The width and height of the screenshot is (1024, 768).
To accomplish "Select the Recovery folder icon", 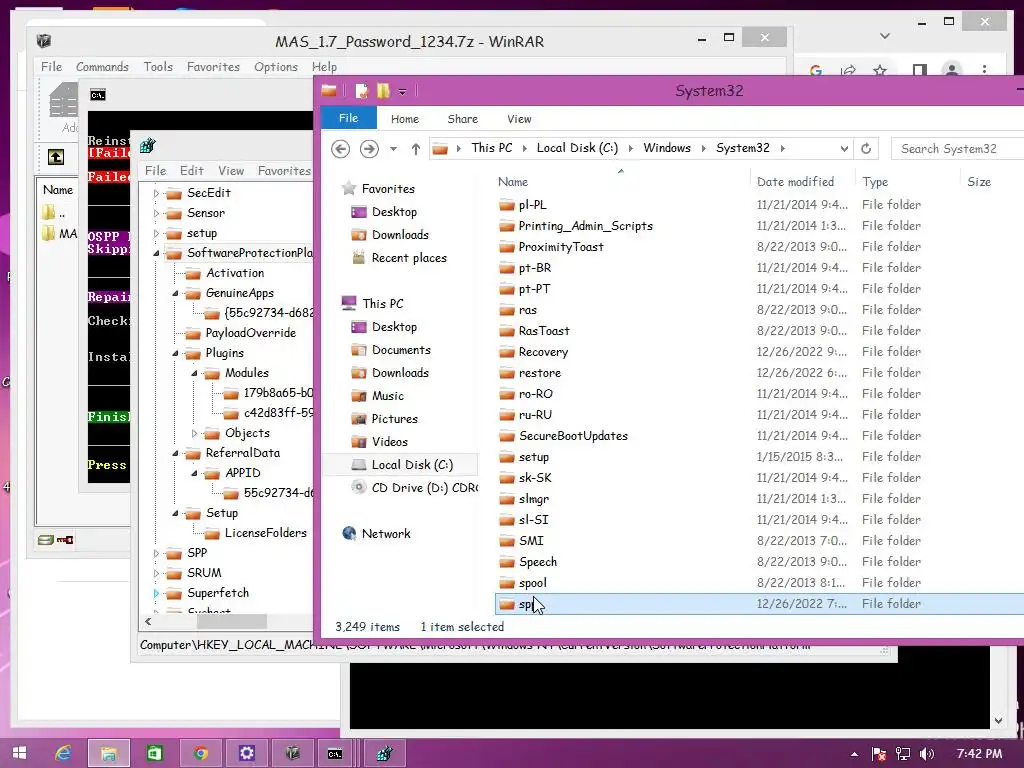I will point(507,352).
